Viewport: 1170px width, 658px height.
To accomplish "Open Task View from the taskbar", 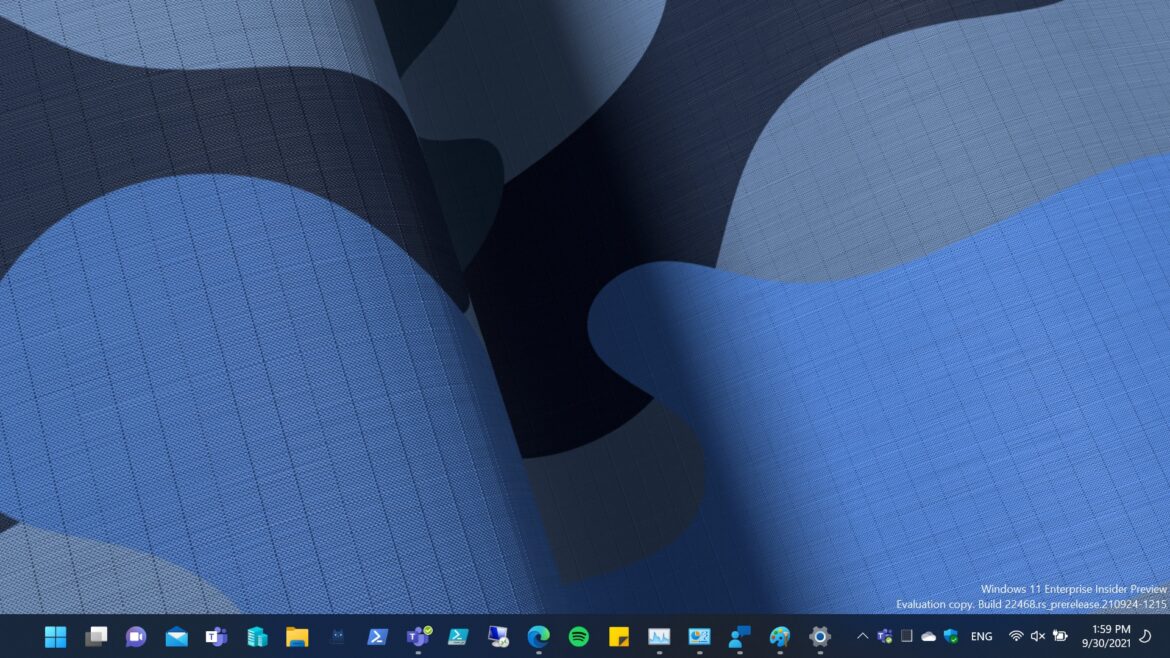I will pyautogui.click(x=96, y=637).
